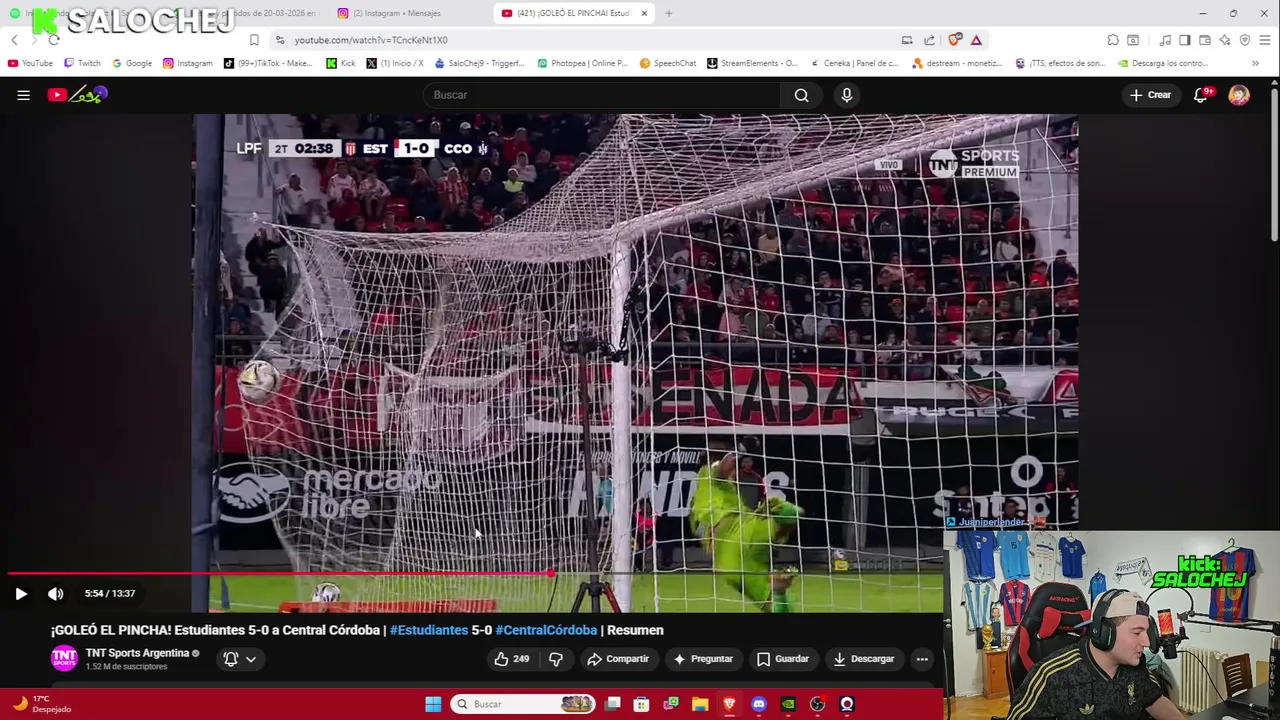Open the YouTube notifications bell
Viewport: 1280px width, 720px height.
point(1202,95)
